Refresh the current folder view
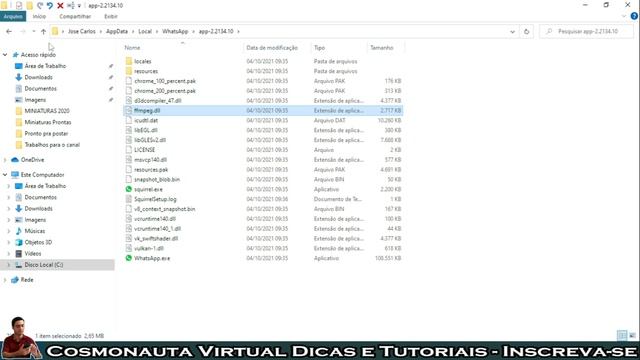This screenshot has height=360, width=640. 527,31
